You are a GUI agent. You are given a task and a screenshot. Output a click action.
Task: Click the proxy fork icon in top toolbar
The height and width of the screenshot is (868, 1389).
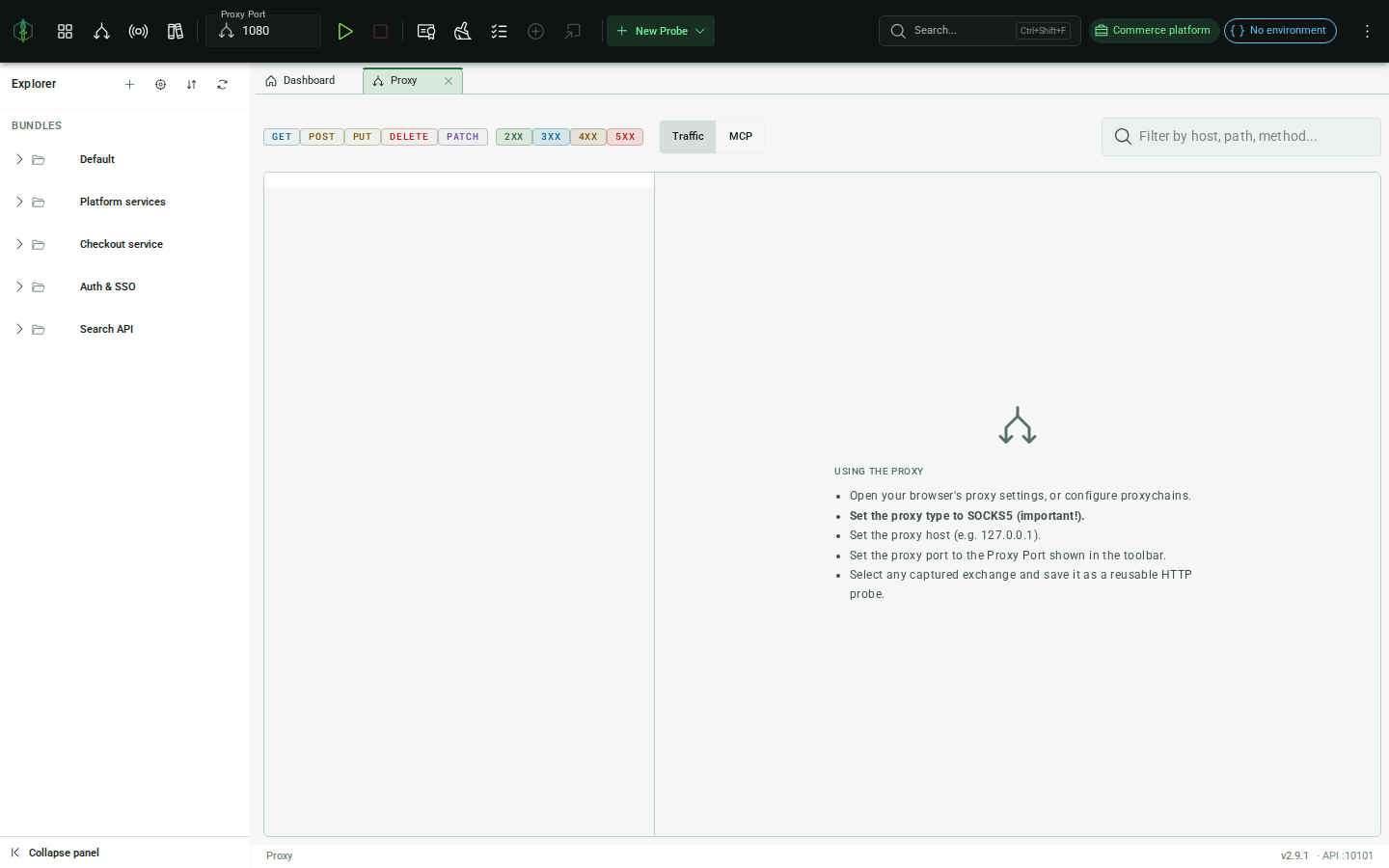coord(101,31)
